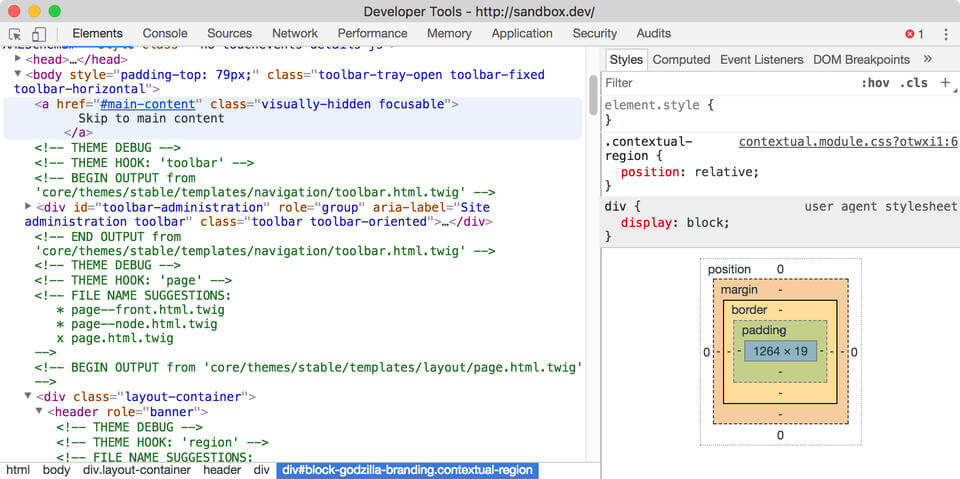Image resolution: width=960 pixels, height=479 pixels.
Task: Open the DevTools three-dot customize menu
Action: point(946,34)
